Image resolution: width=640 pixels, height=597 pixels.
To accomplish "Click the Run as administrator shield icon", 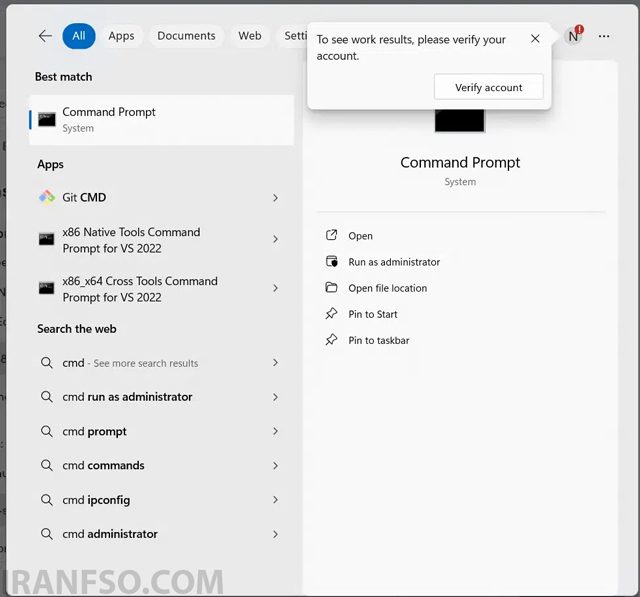I will click(331, 261).
